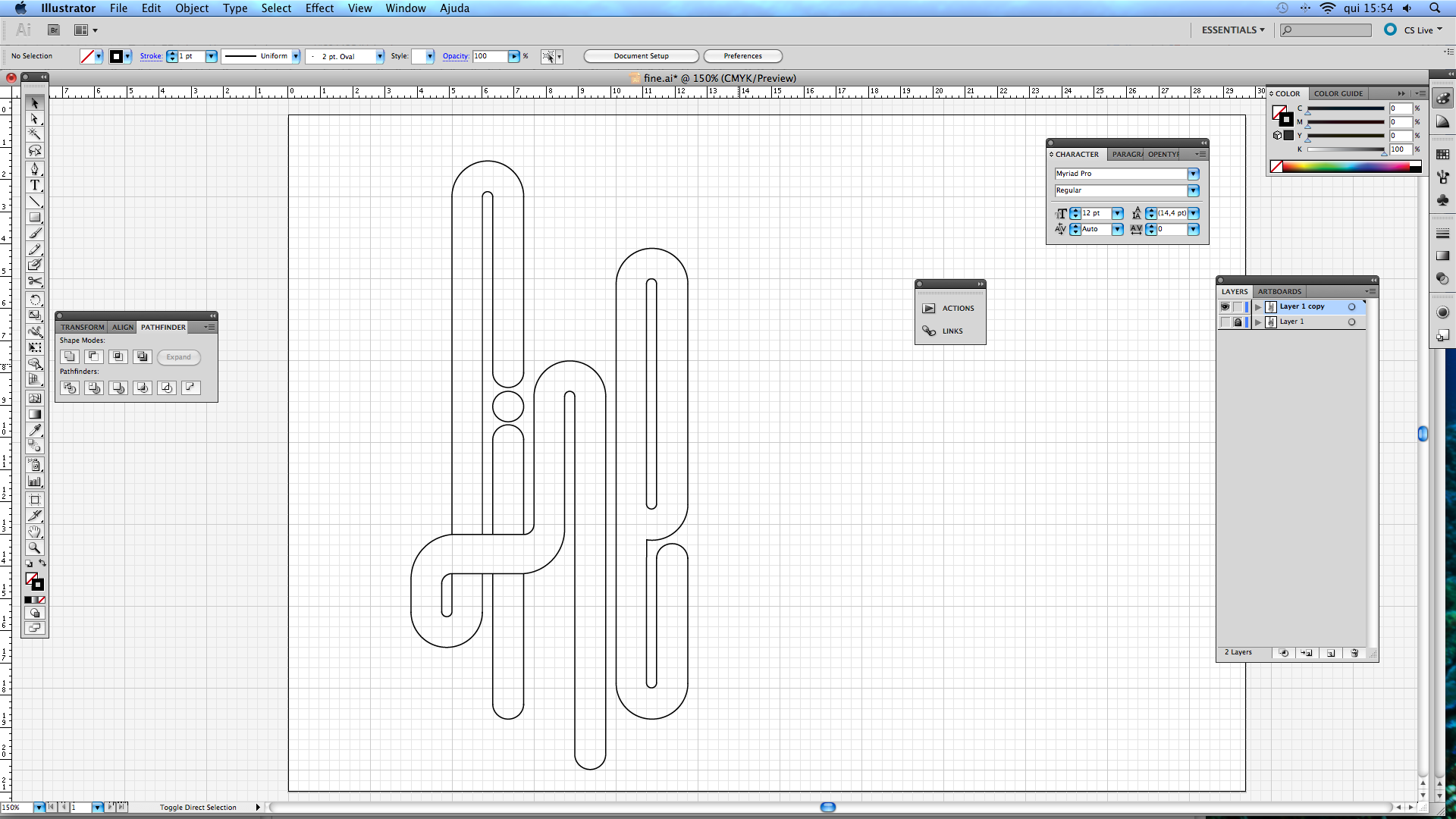Select the Zoom tool in toolbox

[35, 548]
